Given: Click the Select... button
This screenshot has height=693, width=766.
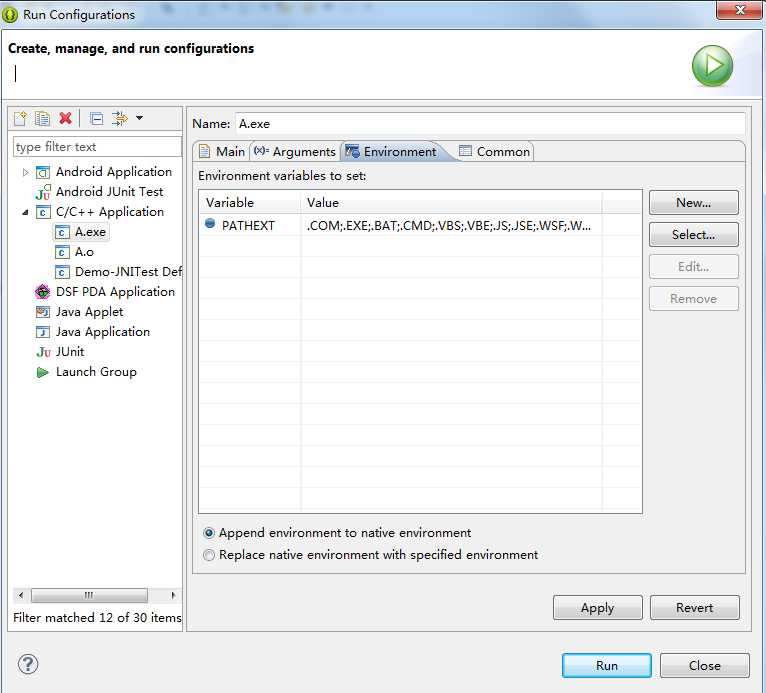Looking at the screenshot, I should pos(694,235).
